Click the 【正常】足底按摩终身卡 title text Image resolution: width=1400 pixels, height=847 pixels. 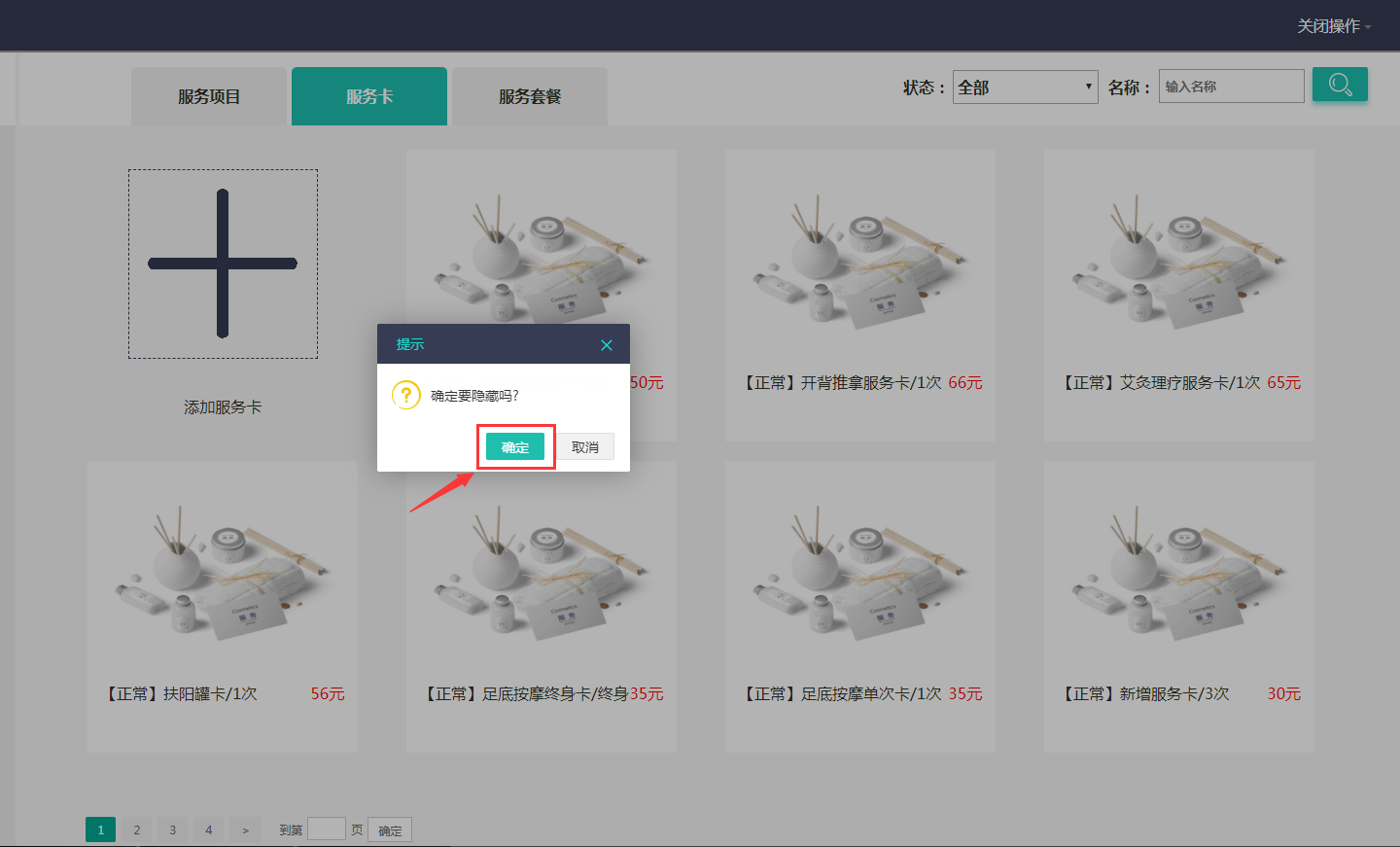tap(525, 694)
